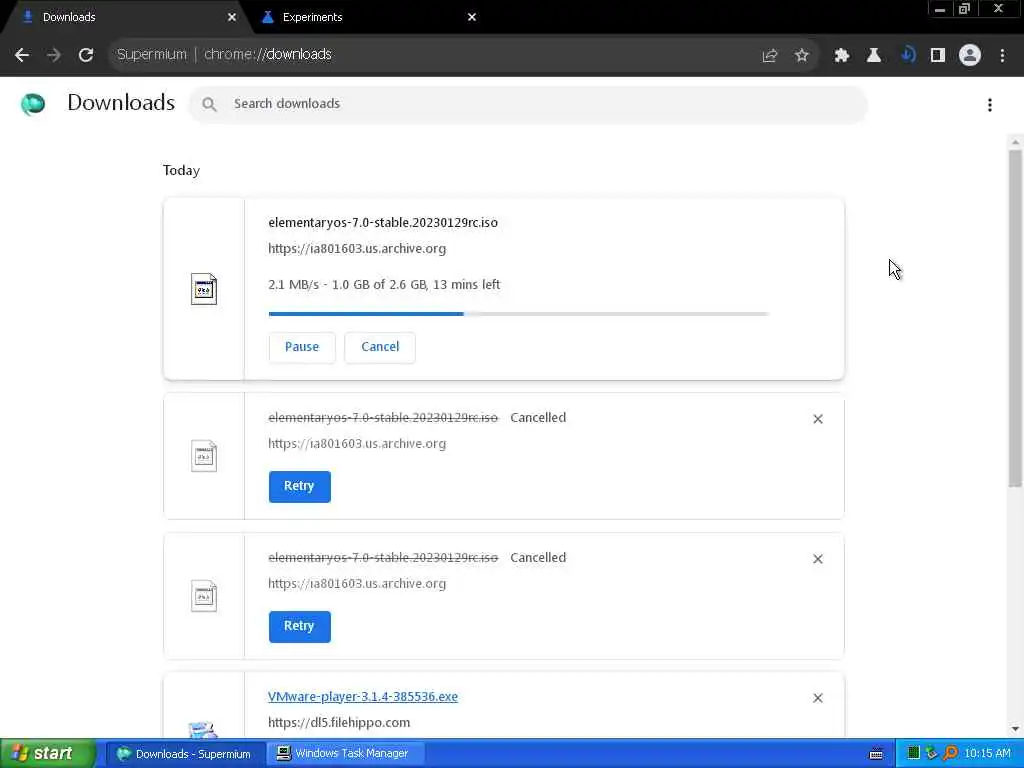This screenshot has width=1024, height=768.
Task: Remove second cancelled download from list
Action: (818, 559)
